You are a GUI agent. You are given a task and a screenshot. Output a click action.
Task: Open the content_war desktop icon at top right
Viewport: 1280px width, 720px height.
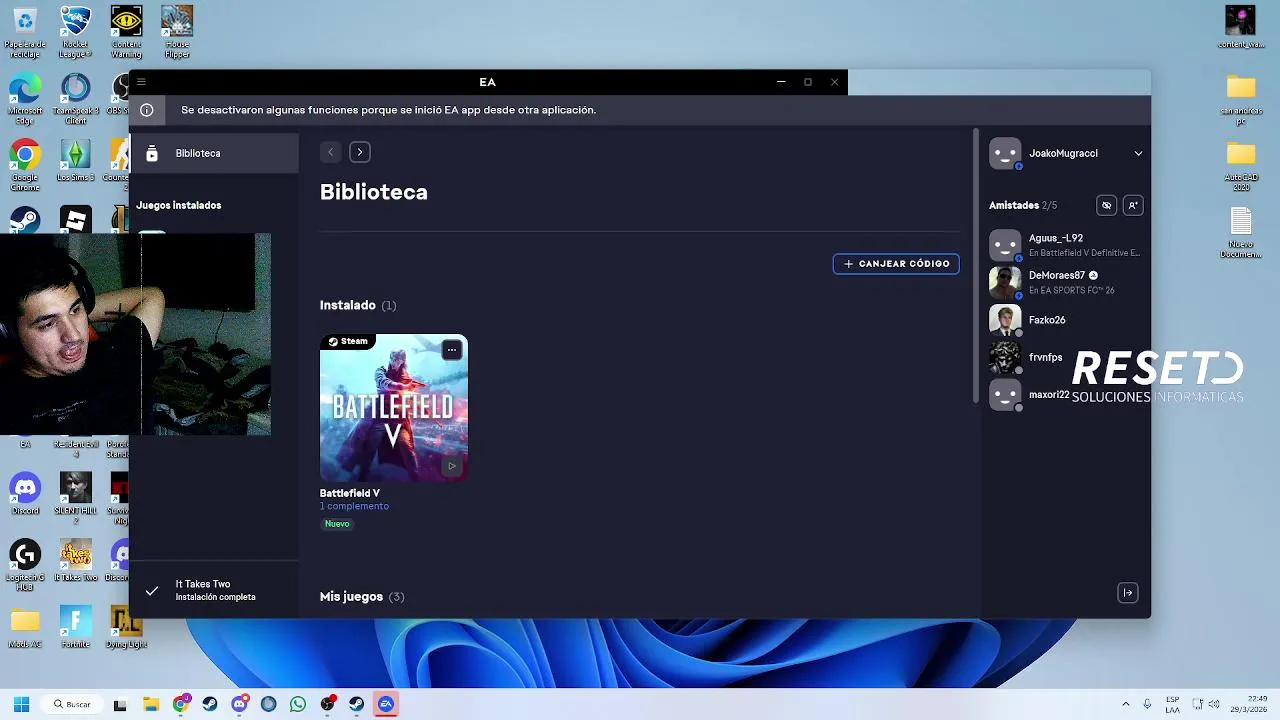(x=1240, y=27)
